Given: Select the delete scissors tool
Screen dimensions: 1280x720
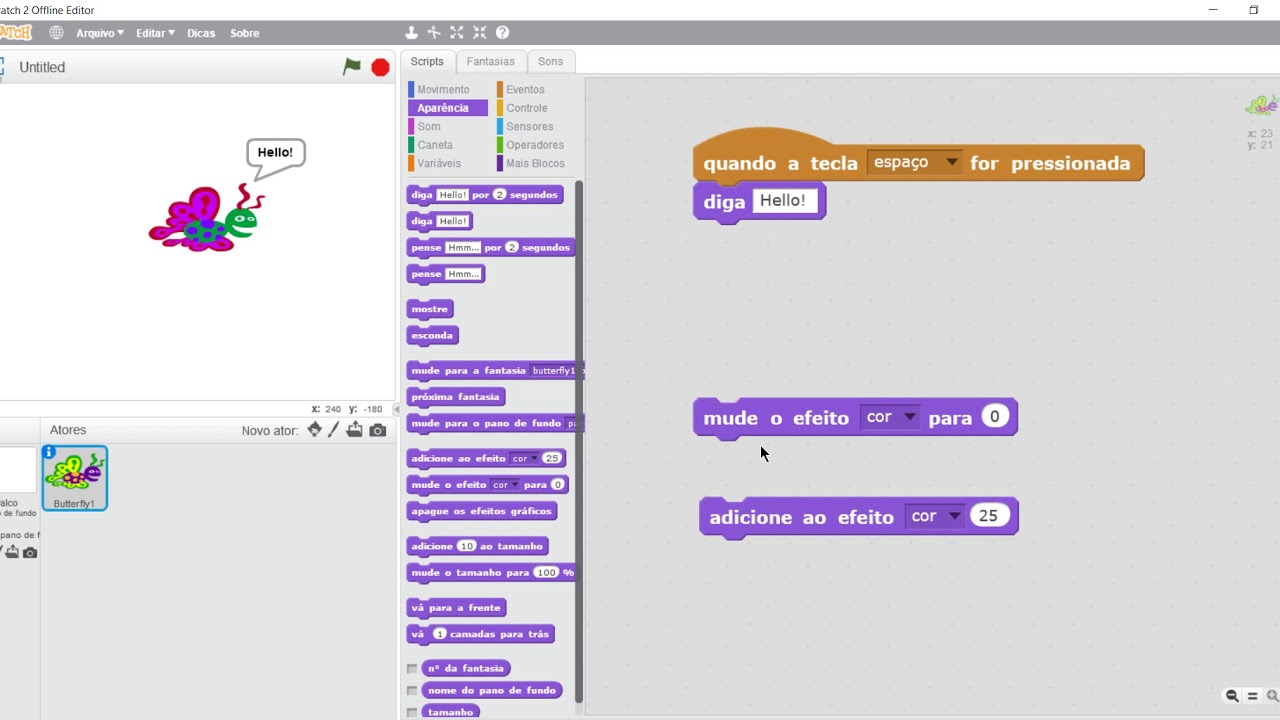Looking at the screenshot, I should 434,33.
